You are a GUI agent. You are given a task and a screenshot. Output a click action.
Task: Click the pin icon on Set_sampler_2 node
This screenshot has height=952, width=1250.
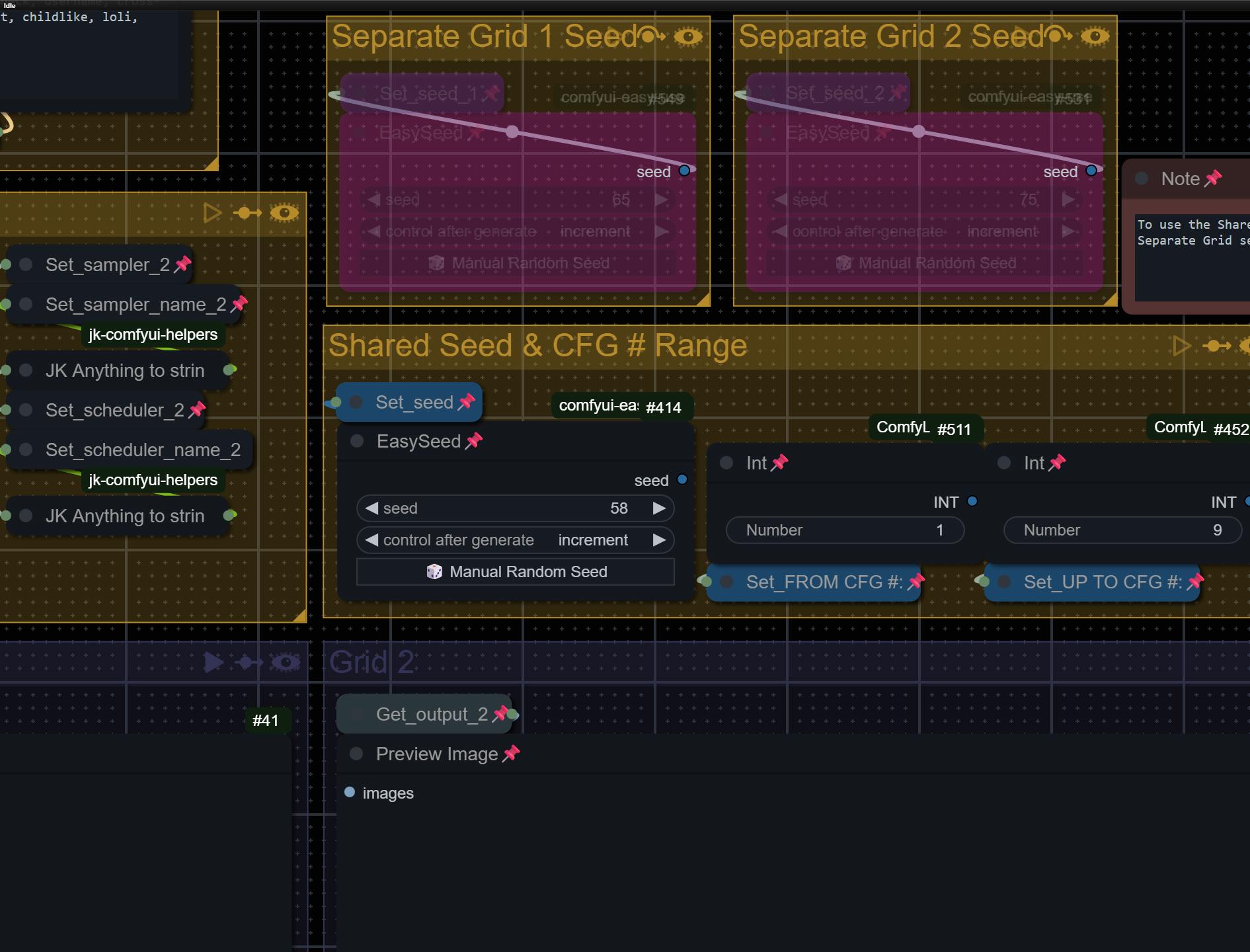tap(182, 264)
